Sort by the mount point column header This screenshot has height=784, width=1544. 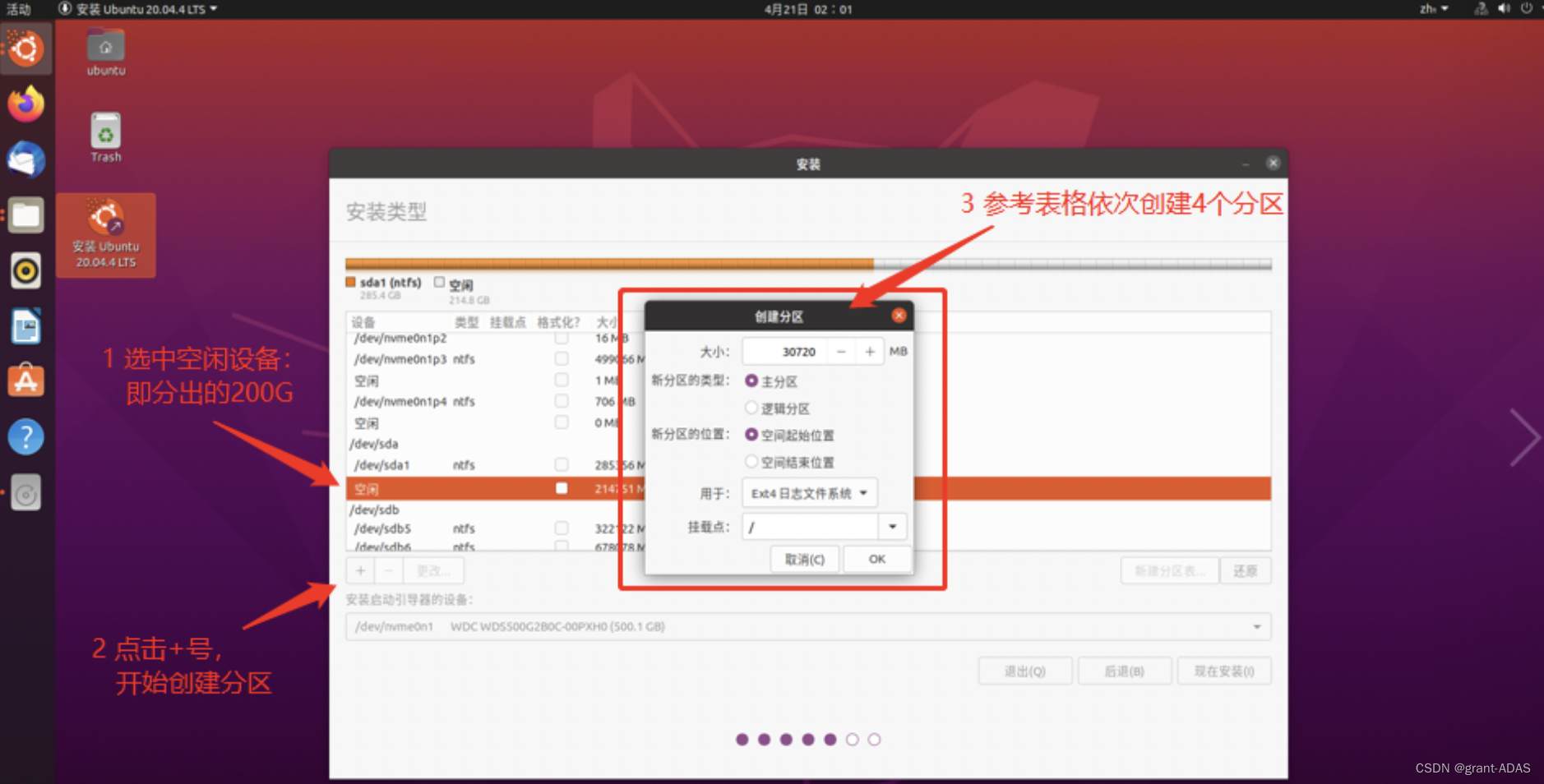tap(508, 322)
